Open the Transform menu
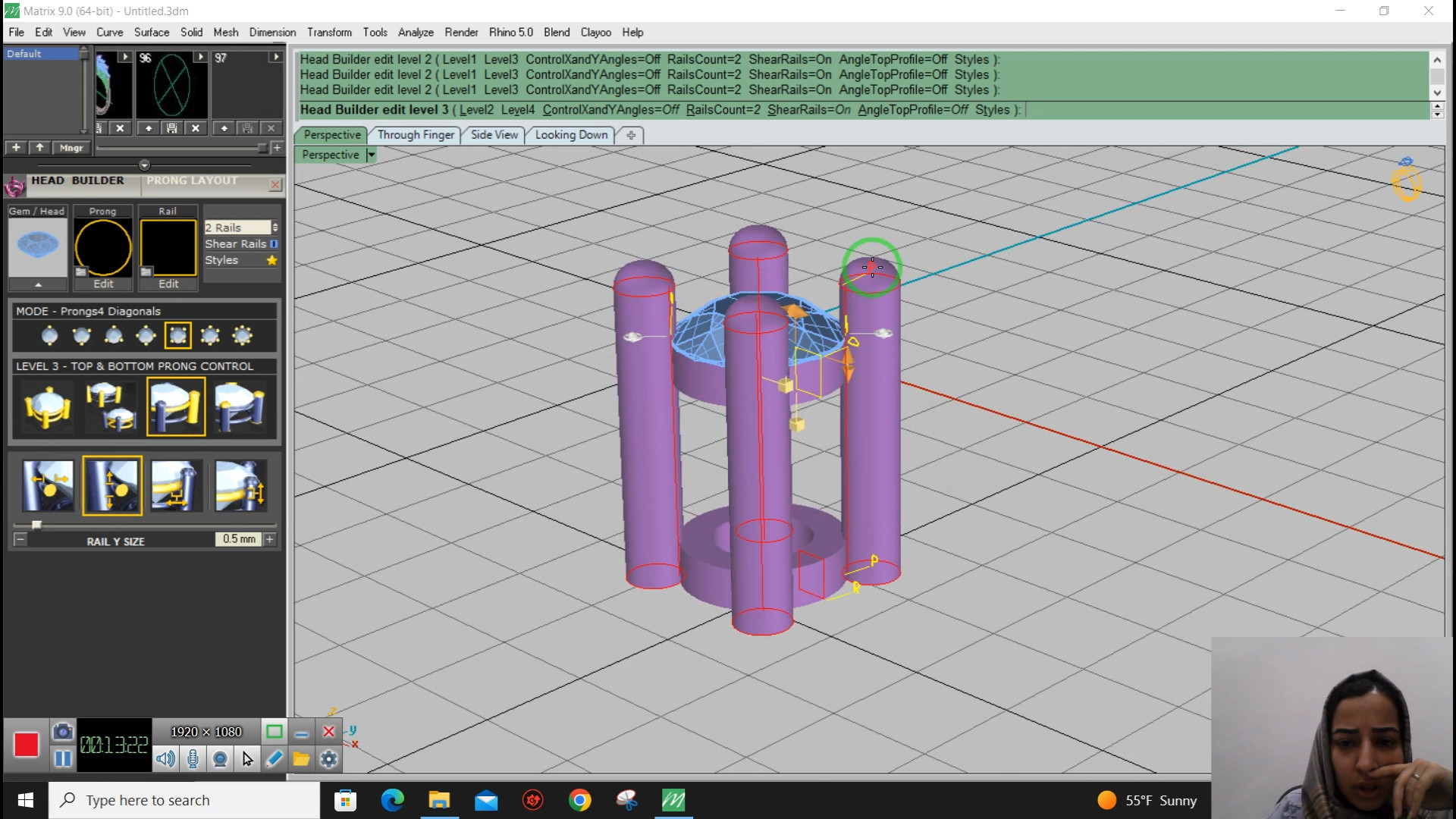Screen dimensions: 1456x819 [328, 33]
